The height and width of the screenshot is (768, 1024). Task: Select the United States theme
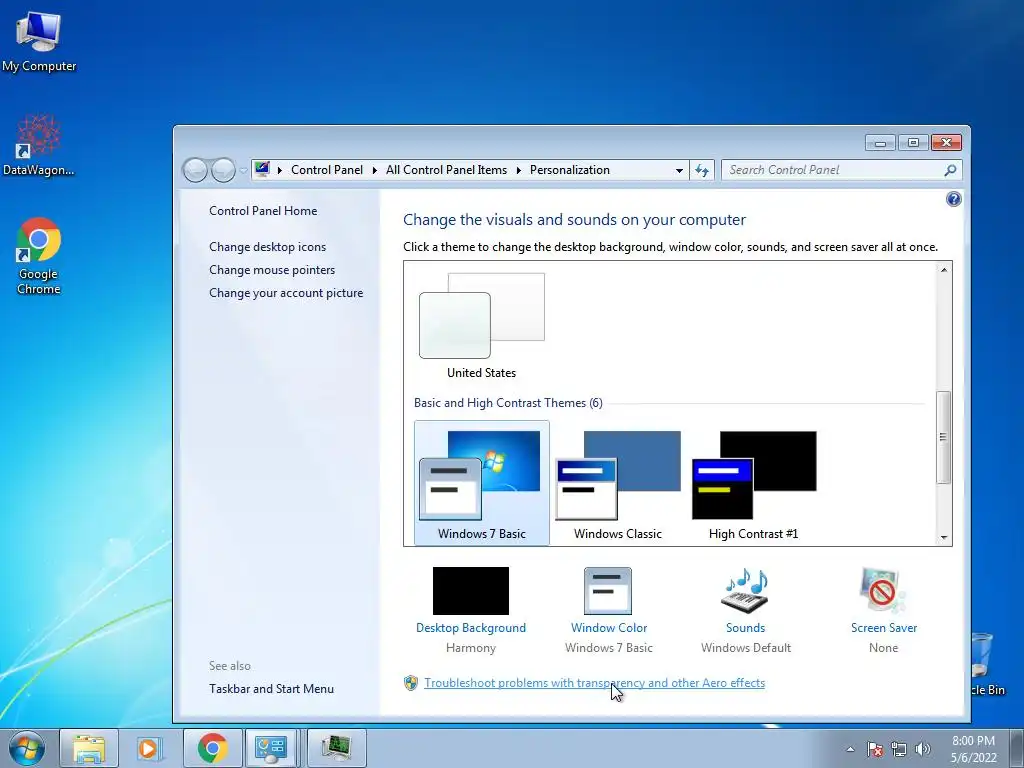tap(482, 326)
